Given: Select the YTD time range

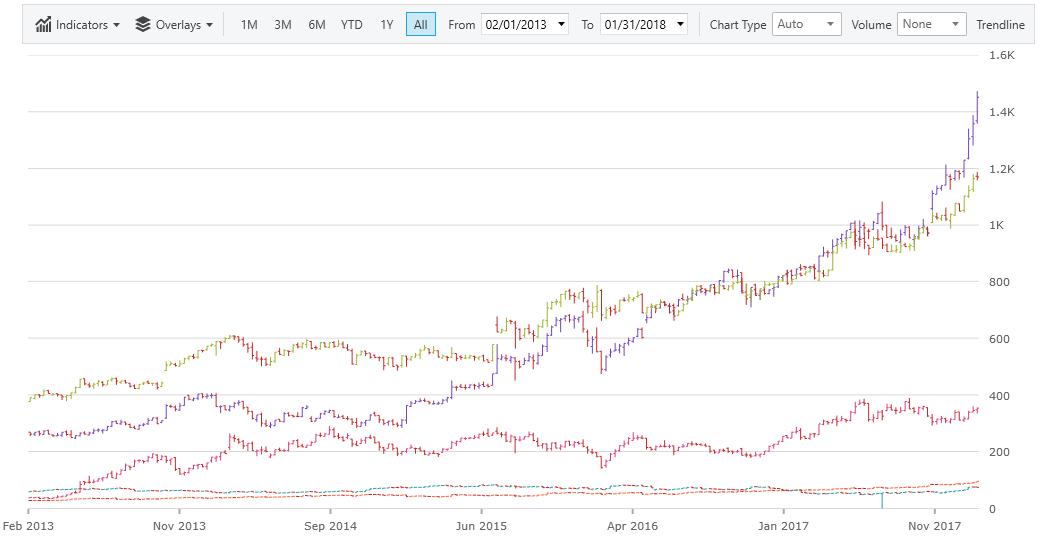Looking at the screenshot, I should coord(351,25).
